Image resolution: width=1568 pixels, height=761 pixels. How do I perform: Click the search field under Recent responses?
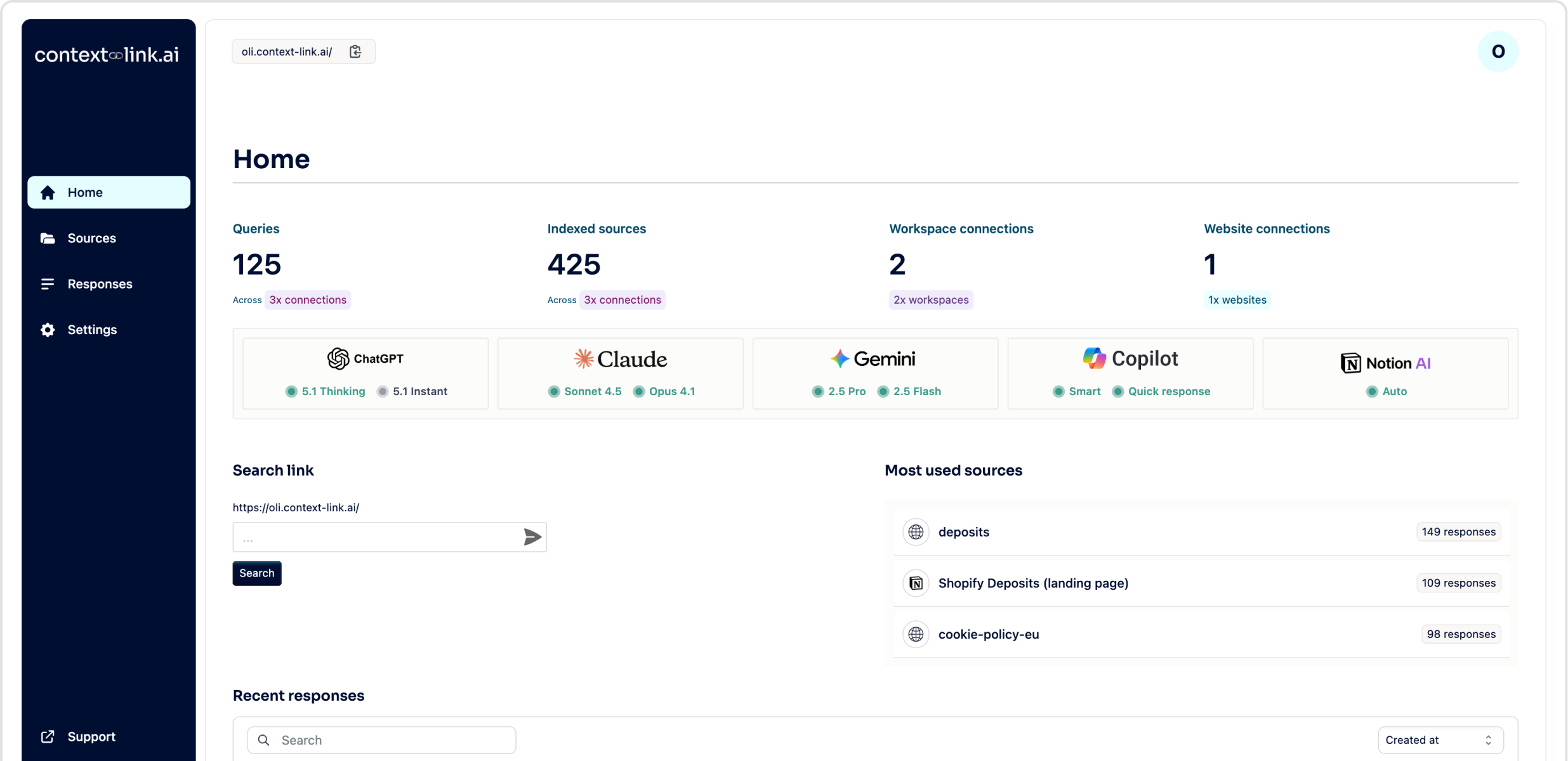point(380,739)
